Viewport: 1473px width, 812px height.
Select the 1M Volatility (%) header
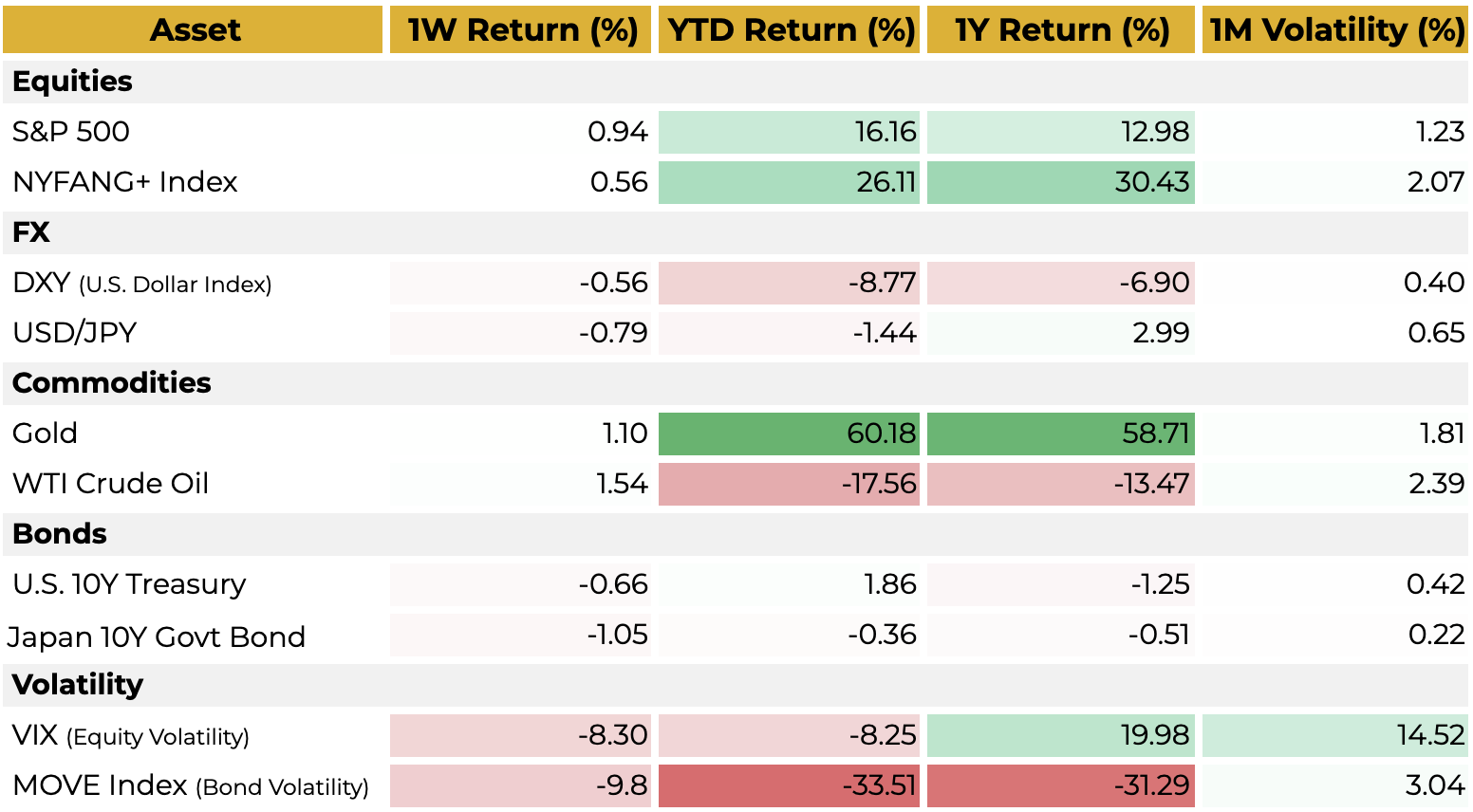(x=1335, y=30)
